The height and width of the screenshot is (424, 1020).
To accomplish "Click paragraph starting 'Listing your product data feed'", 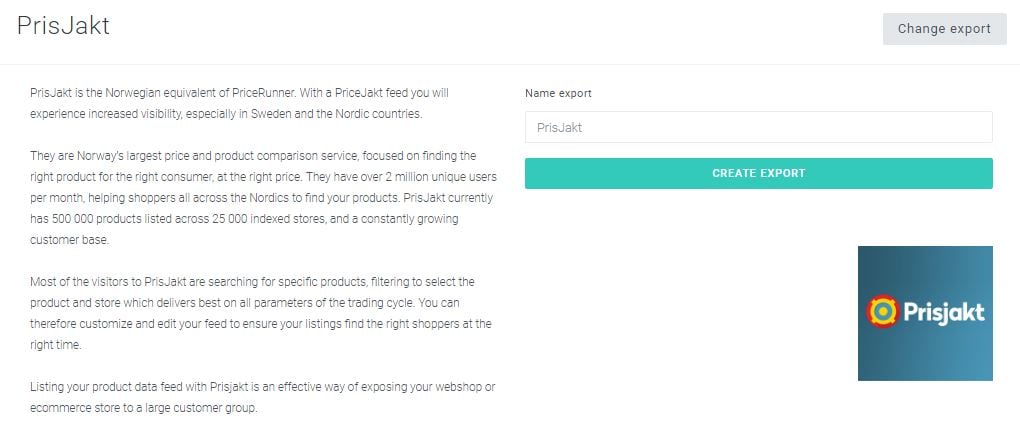I will tap(263, 397).
